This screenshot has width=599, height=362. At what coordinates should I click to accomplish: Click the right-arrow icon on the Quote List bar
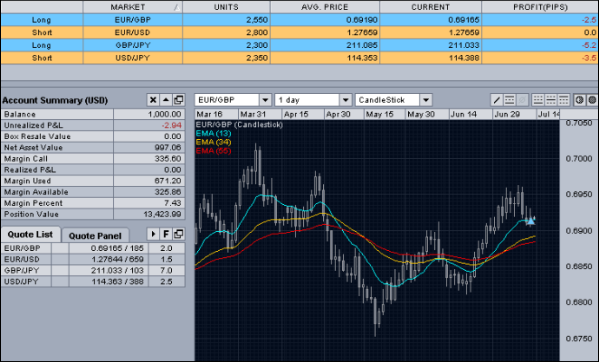153,234
